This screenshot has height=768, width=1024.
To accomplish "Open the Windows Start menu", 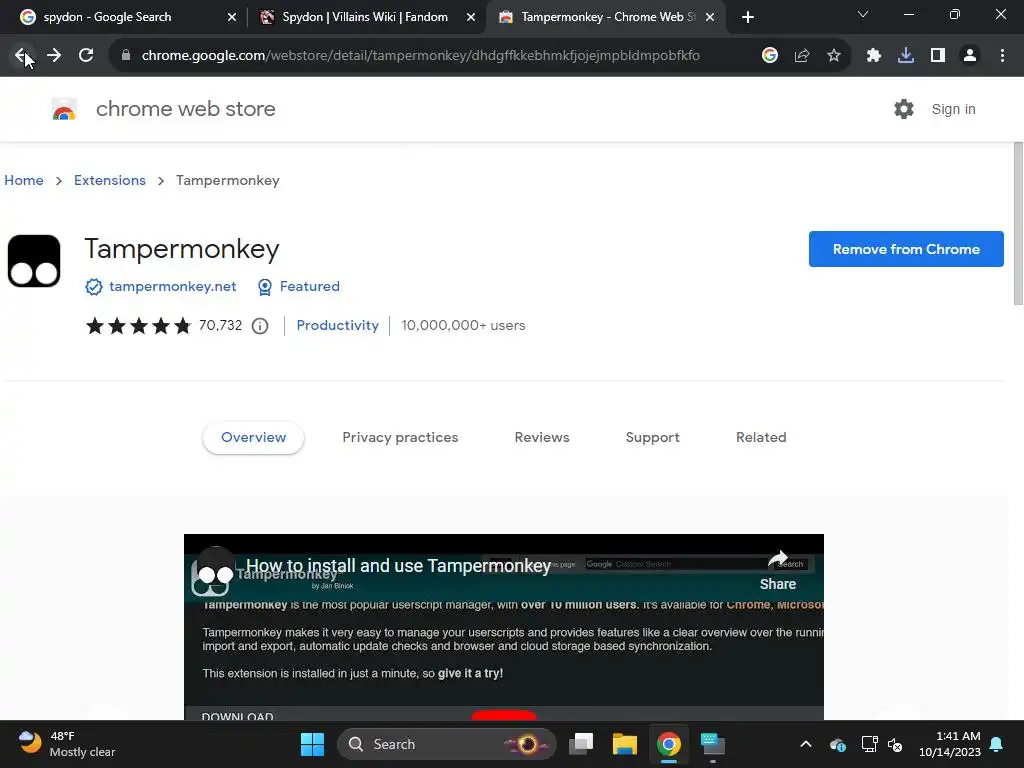I will (x=312, y=744).
